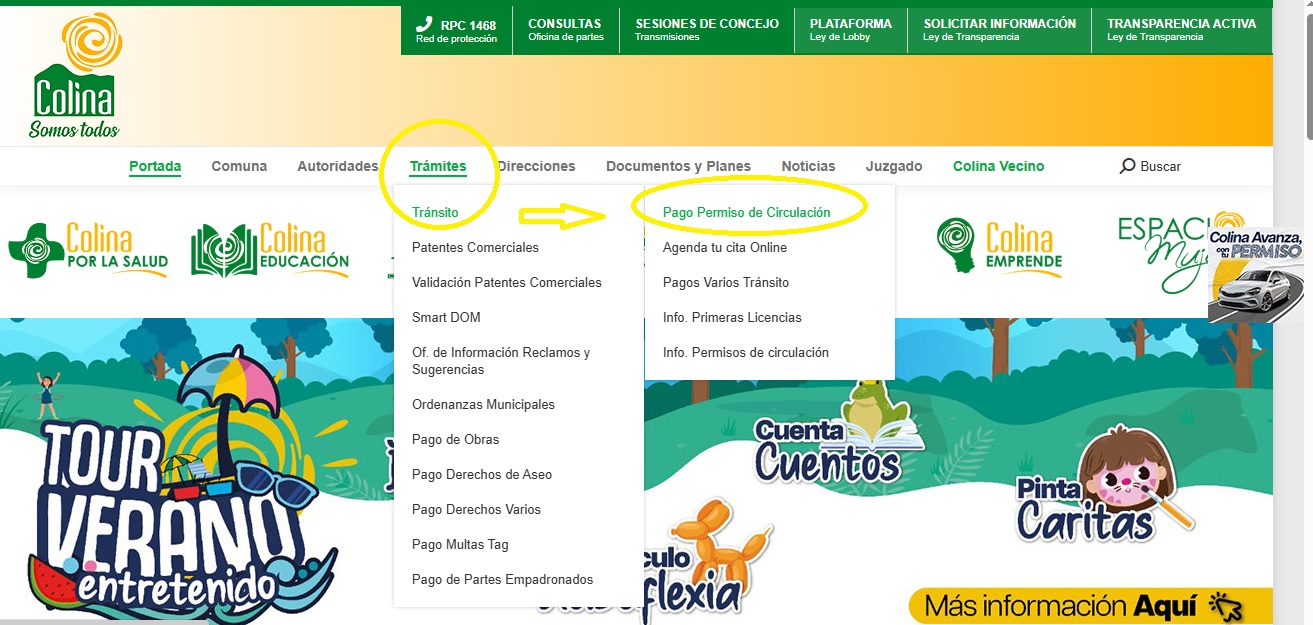The image size is (1313, 625).
Task: Click the Juzgado navigation item
Action: 894,166
